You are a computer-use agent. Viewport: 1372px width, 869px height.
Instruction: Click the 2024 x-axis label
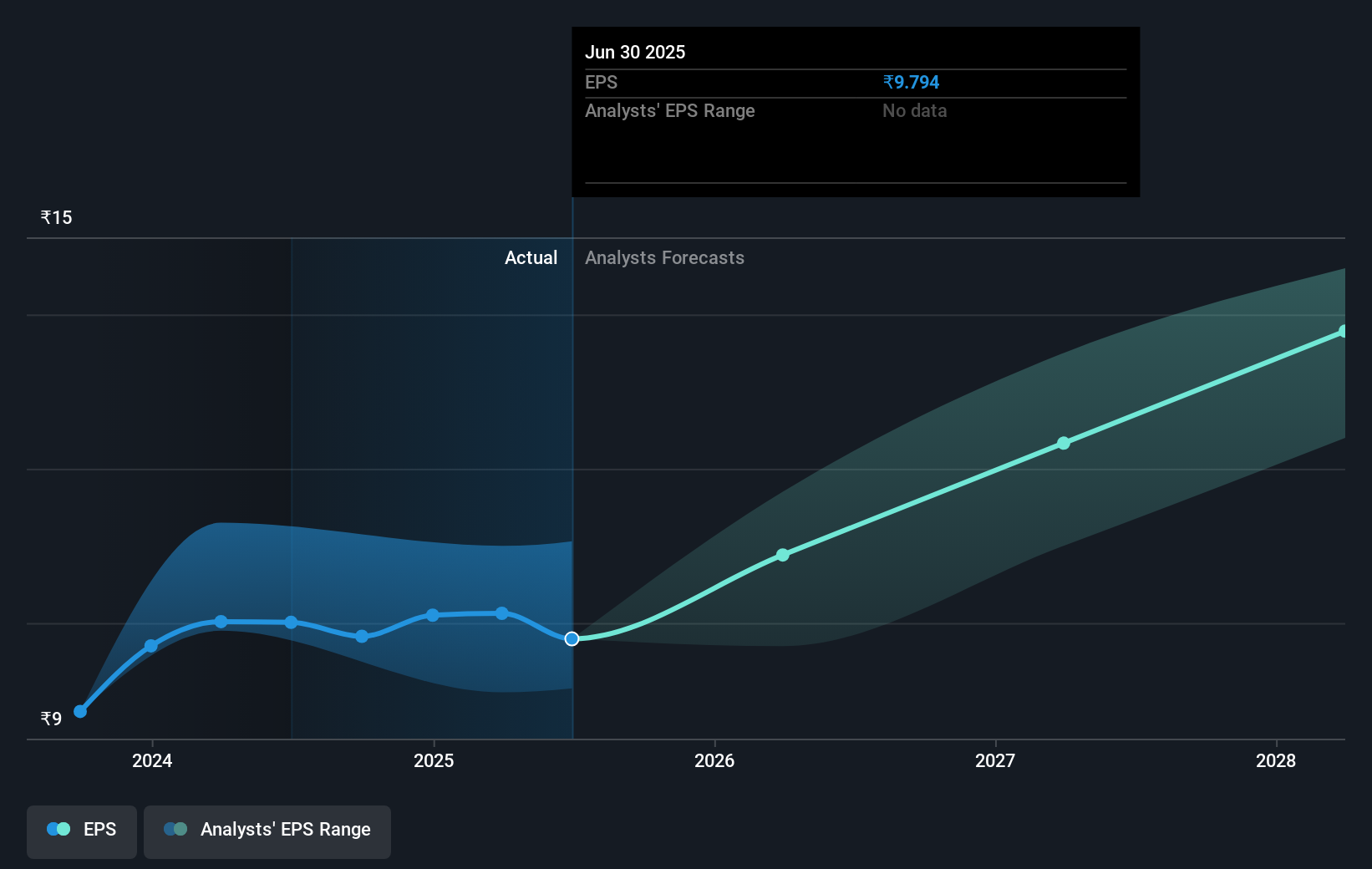coord(152,760)
